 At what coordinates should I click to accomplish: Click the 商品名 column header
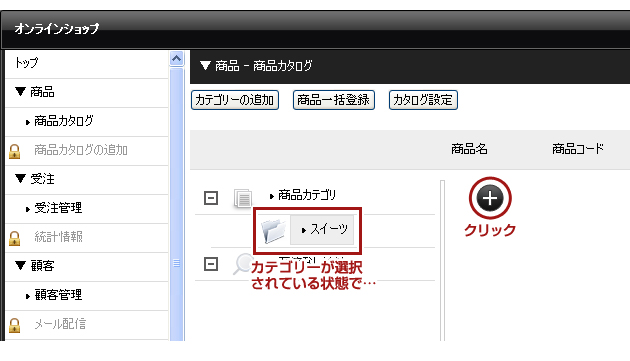point(469,149)
